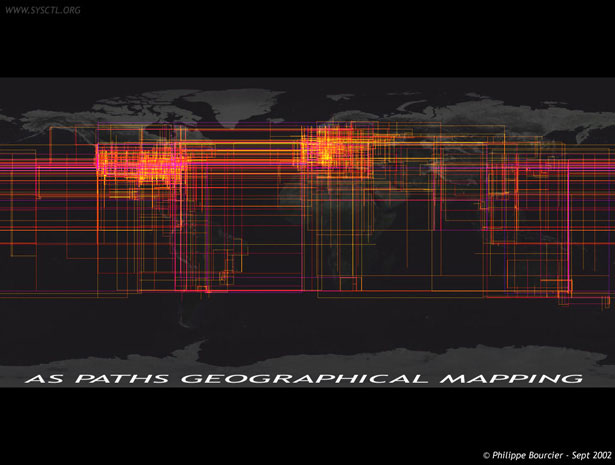Click the "AS PATHS GEOGRAPHICAL MAPPING" title
This screenshot has width=615, height=465.
[304, 378]
